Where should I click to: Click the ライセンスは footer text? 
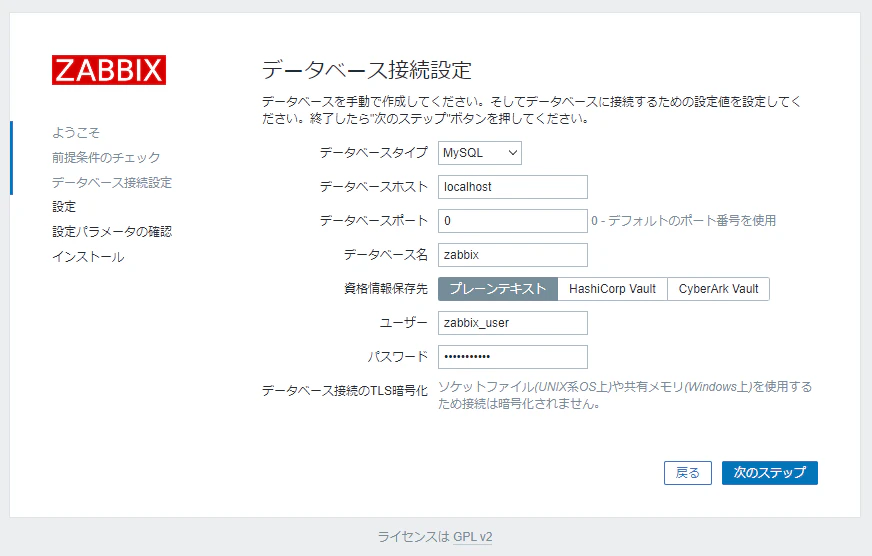(414, 537)
